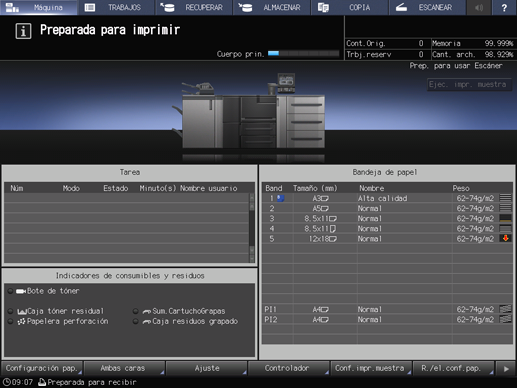The width and height of the screenshot is (517, 388).
Task: Click the info icon beside Preparada para imprimir
Action: 23,31
